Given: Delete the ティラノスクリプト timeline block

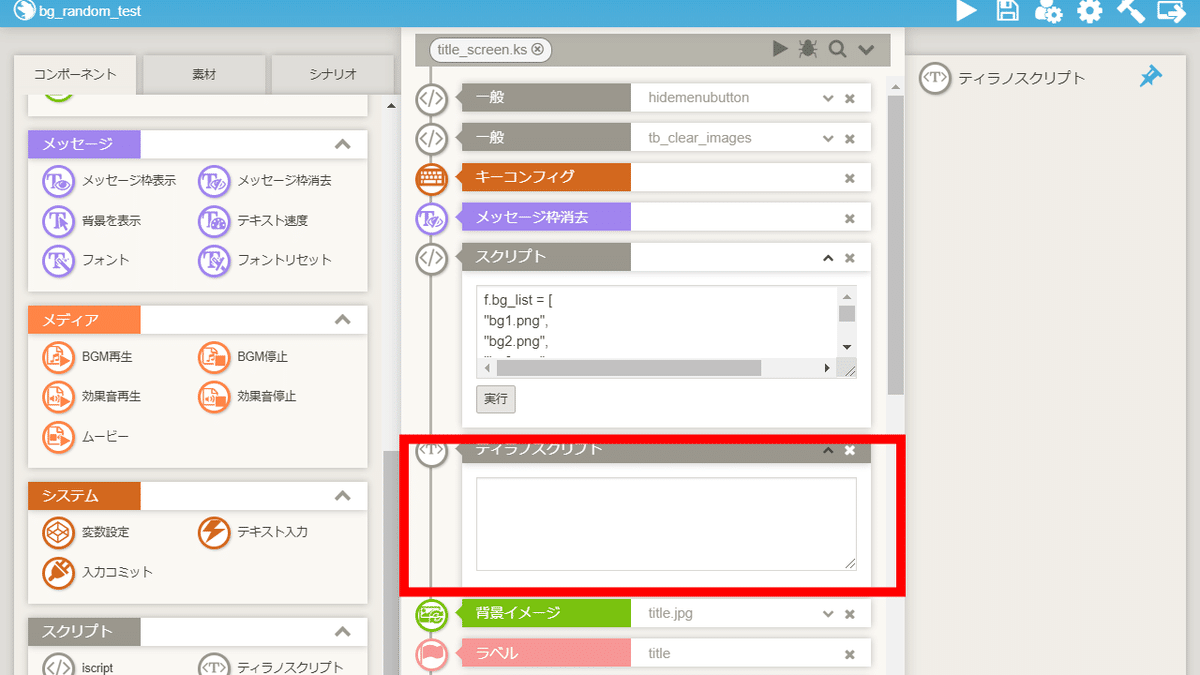Looking at the screenshot, I should (x=850, y=450).
